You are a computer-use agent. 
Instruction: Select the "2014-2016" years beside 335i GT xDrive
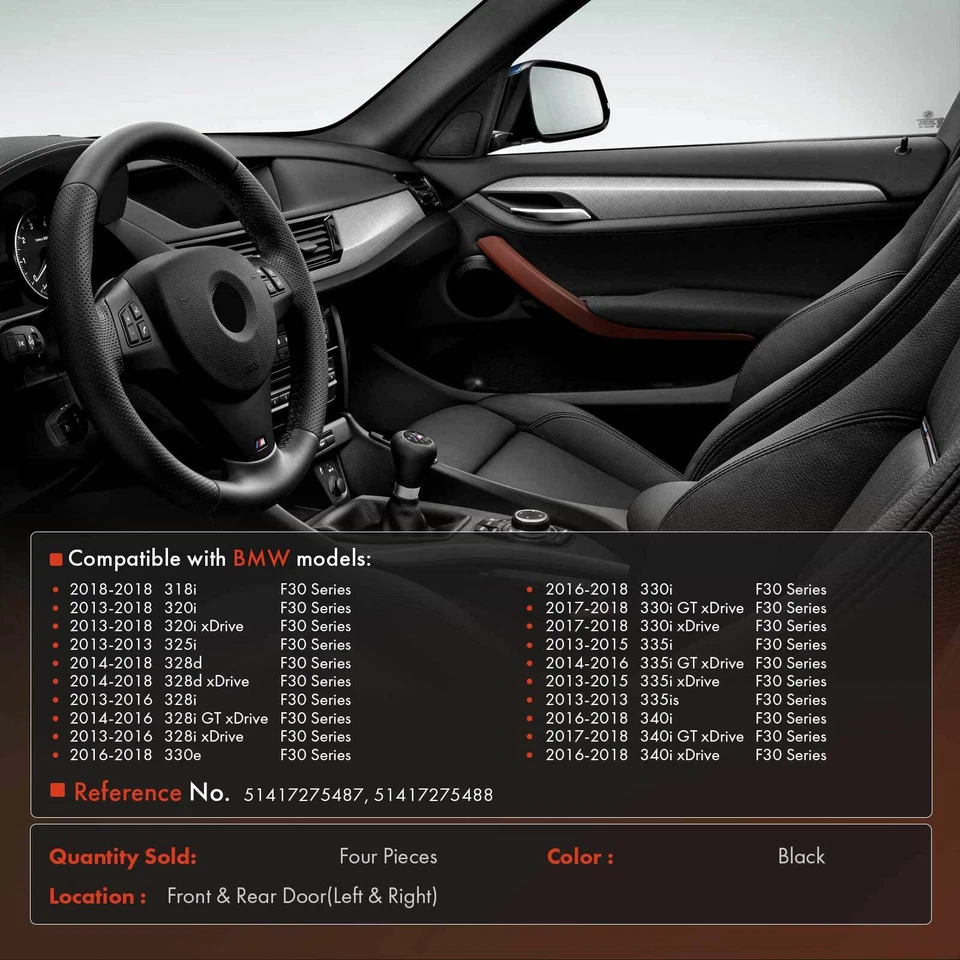[x=587, y=662]
